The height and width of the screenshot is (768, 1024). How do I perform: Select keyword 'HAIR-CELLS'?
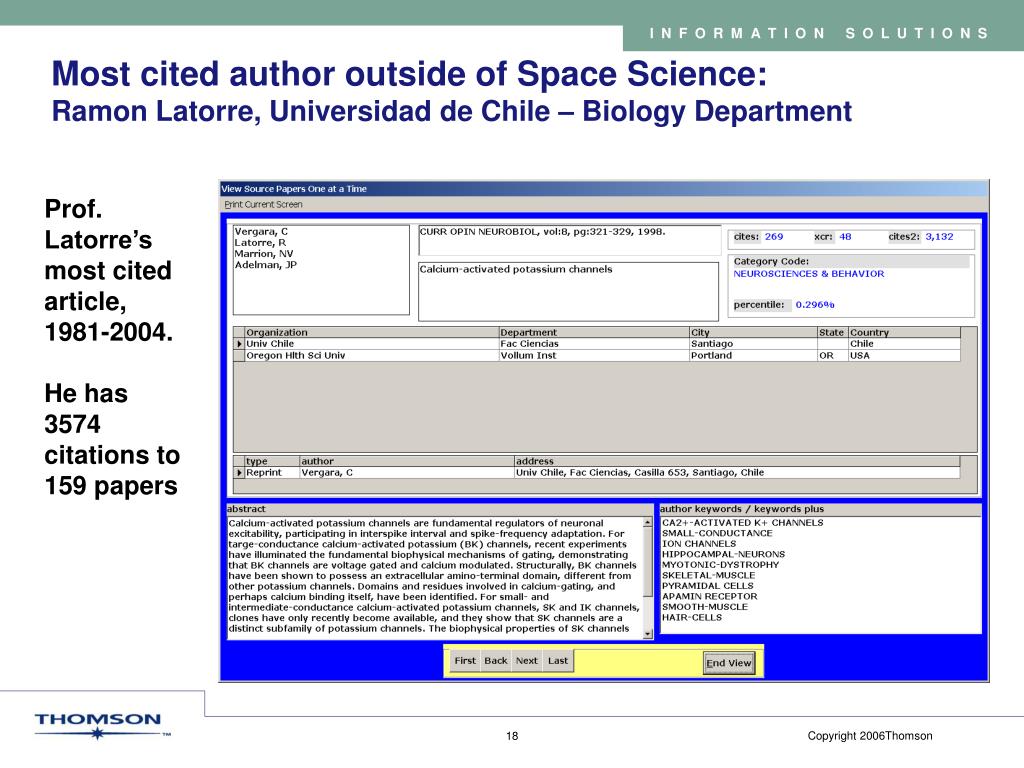[x=692, y=617]
